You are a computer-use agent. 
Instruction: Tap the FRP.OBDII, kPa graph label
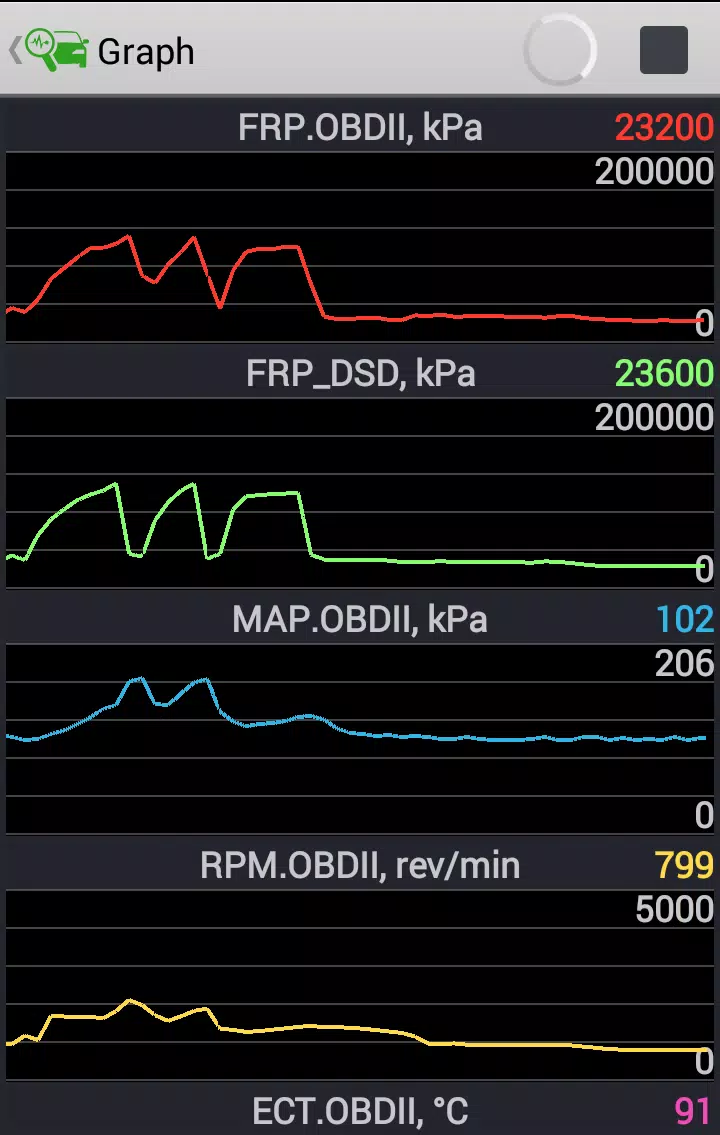click(360, 128)
